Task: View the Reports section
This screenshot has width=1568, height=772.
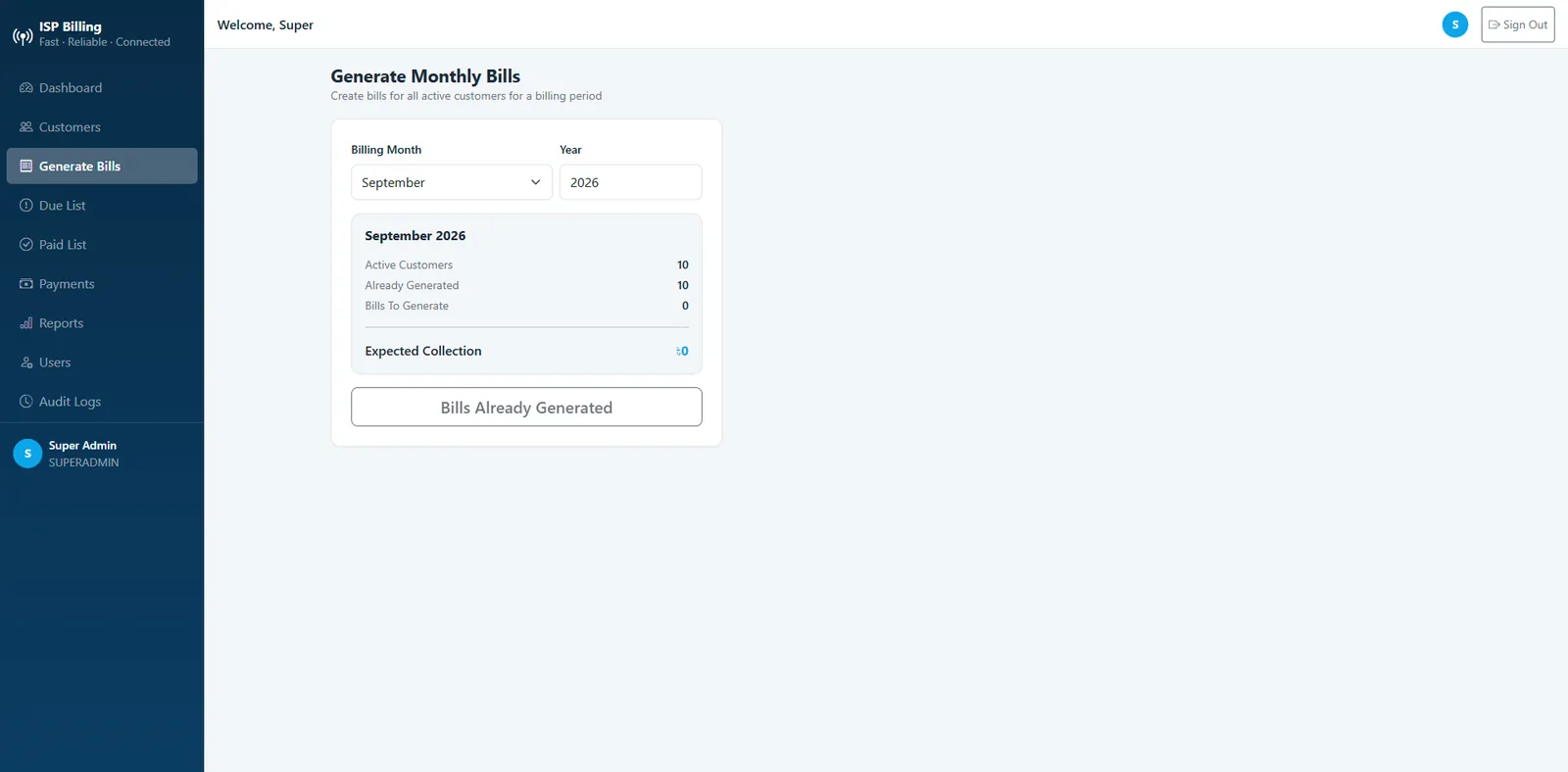Action: coord(102,323)
